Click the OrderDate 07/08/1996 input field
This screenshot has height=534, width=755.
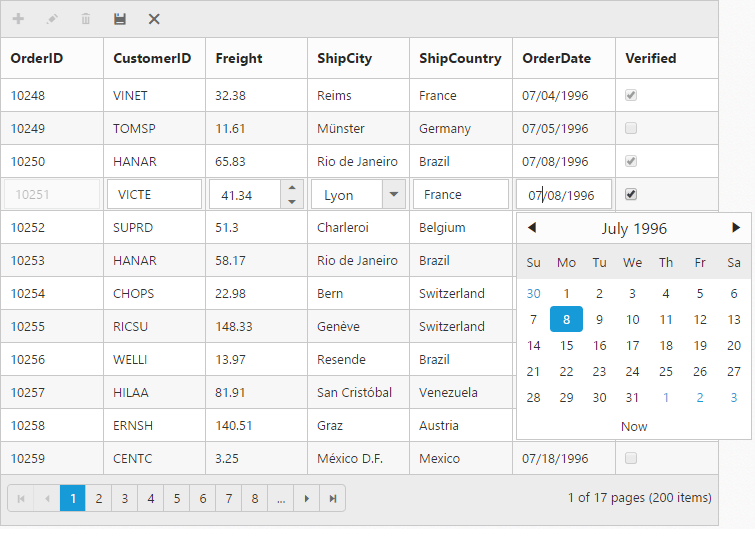click(564, 195)
